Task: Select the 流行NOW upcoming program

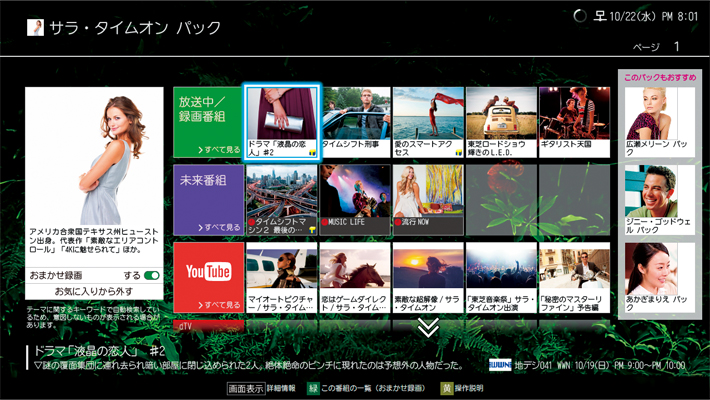Action: coord(428,200)
